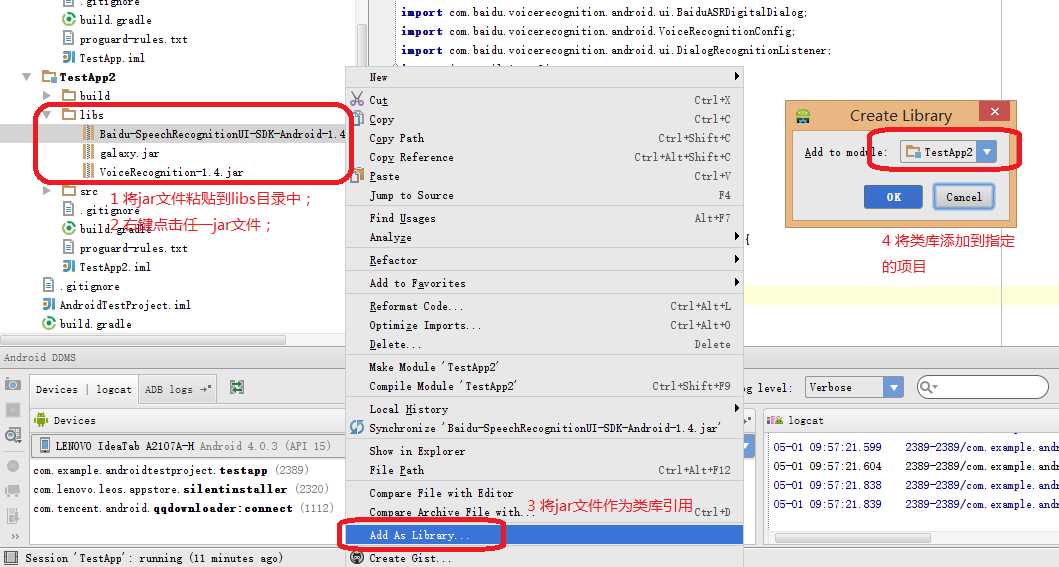Switch to the Devices | logcat tab

[84, 389]
